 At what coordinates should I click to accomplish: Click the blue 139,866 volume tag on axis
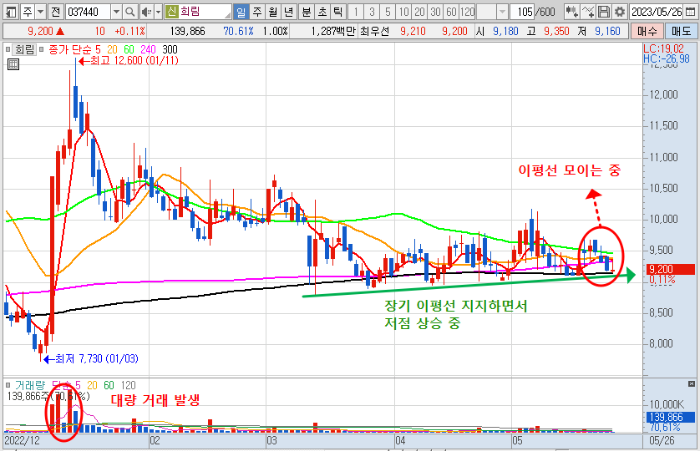coord(671,417)
